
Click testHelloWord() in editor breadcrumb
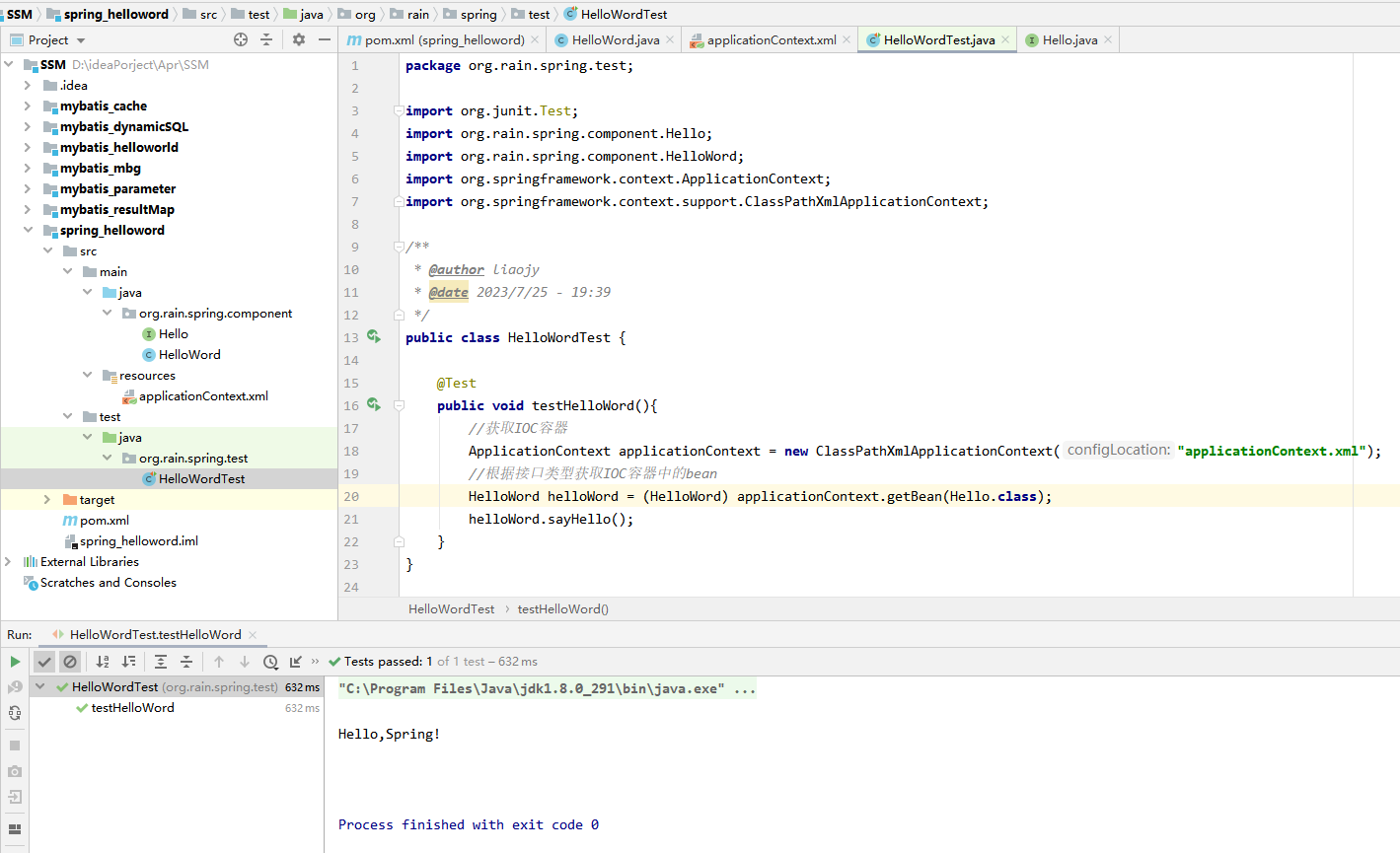tap(563, 609)
